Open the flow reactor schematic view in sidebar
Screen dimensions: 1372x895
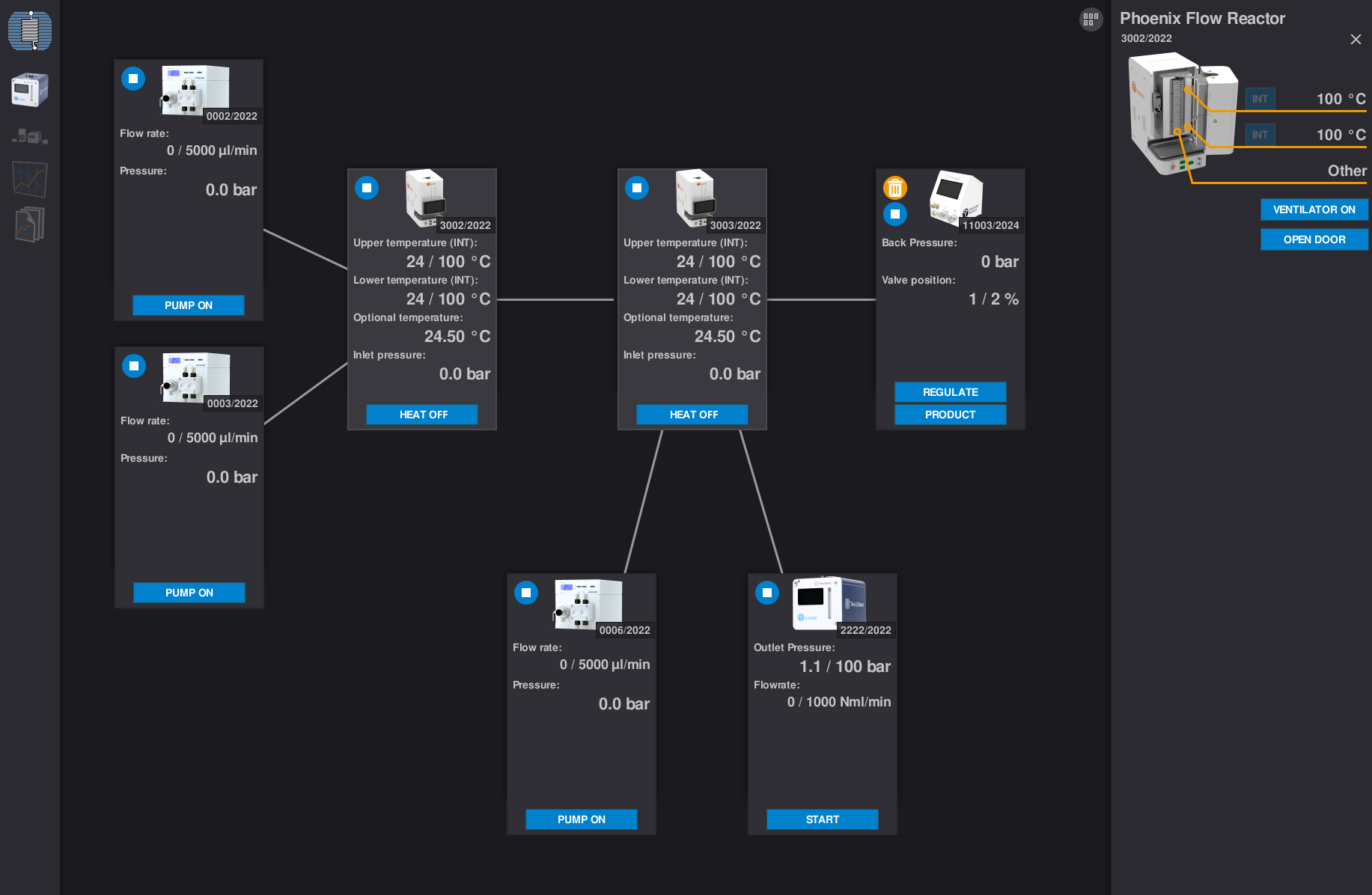30,31
